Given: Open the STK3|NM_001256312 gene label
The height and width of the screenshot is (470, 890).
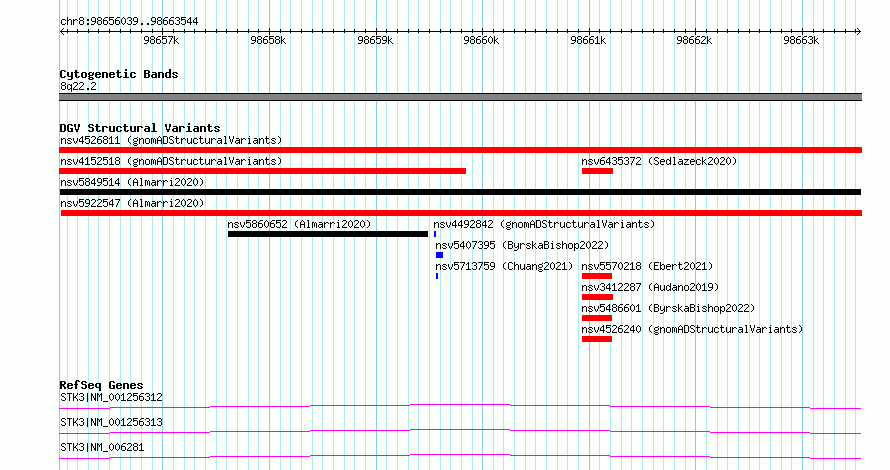Looking at the screenshot, I should (x=111, y=397).
